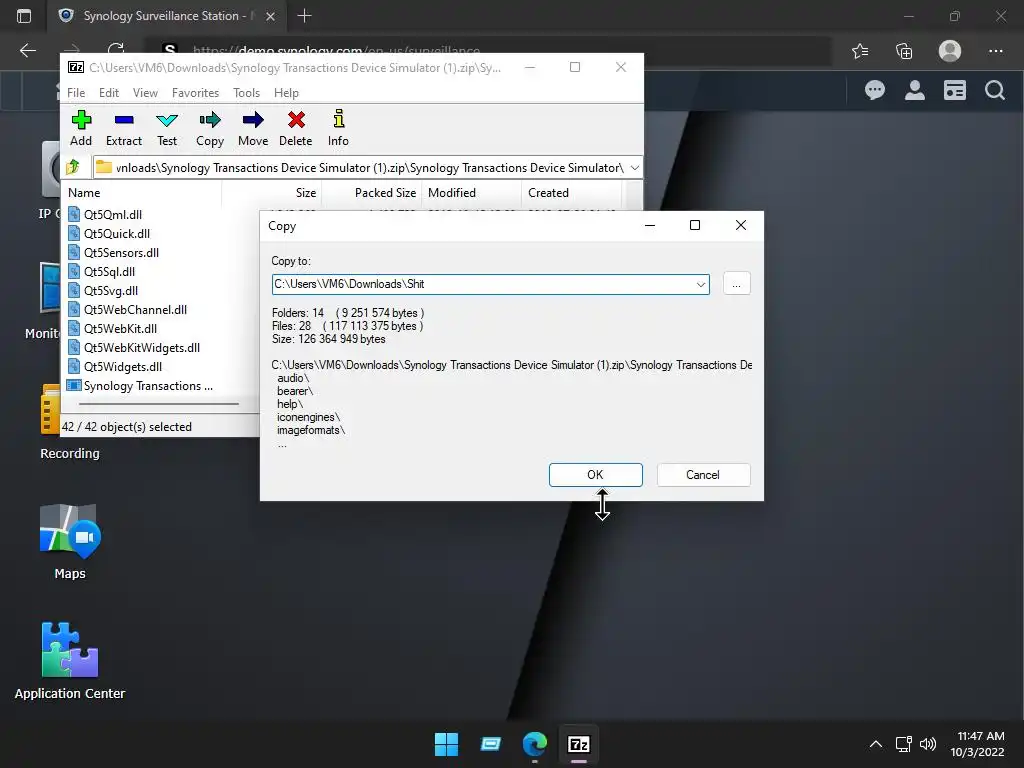This screenshot has height=768, width=1024.
Task: Select the Qt5Svg.dll file
Action: coord(111,291)
